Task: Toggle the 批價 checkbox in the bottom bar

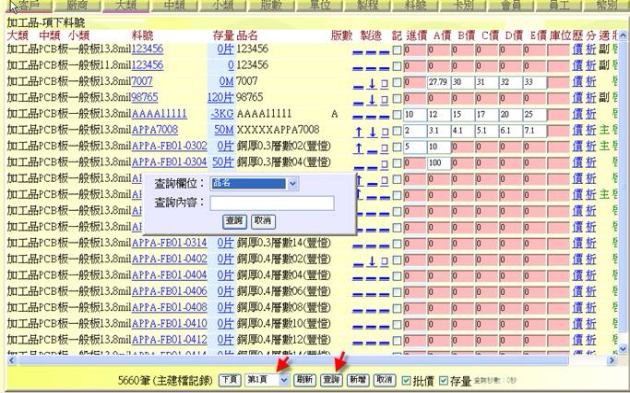Action: point(406,380)
